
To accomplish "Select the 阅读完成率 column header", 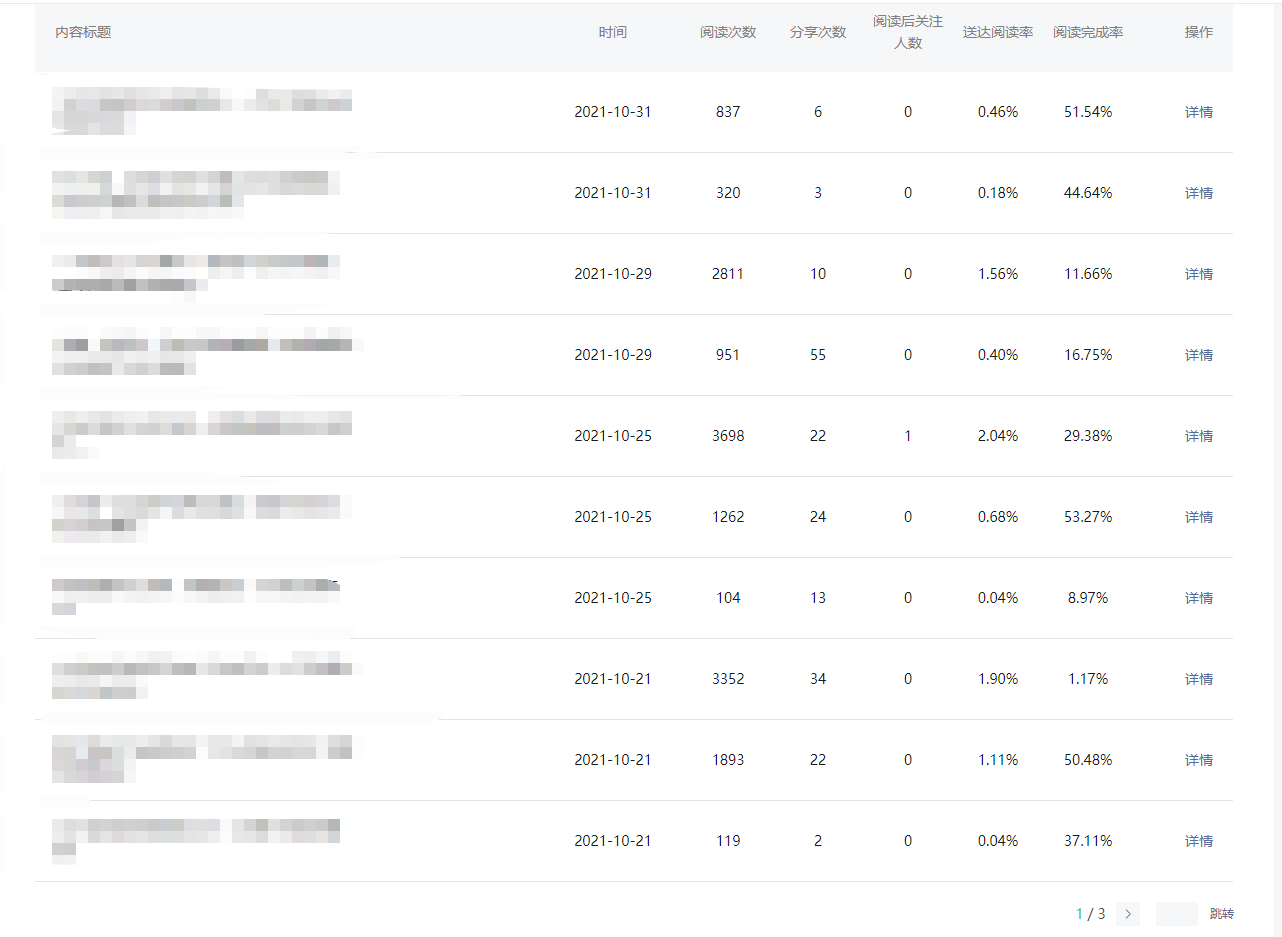I will pyautogui.click(x=1088, y=32).
